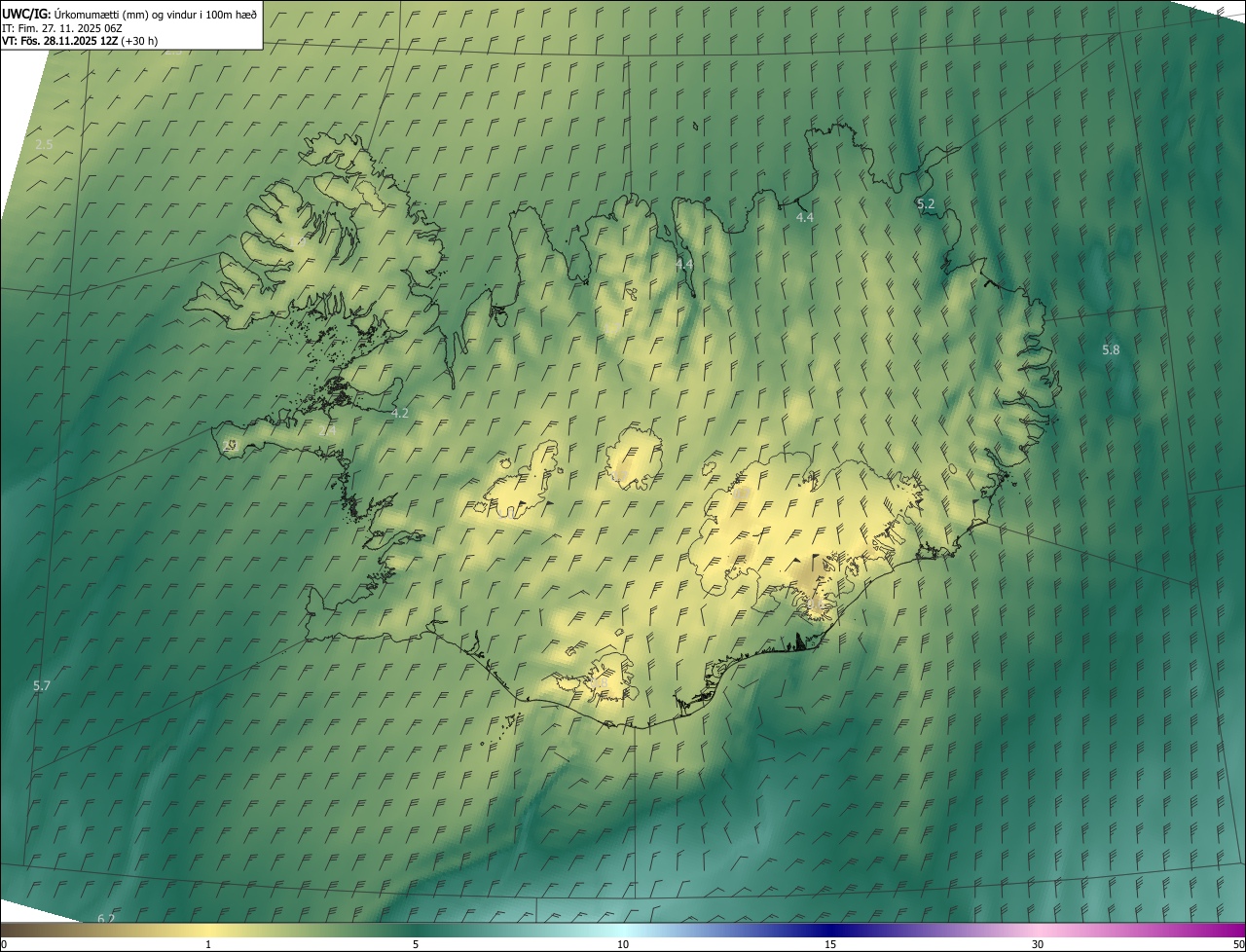Viewport: 1246px width, 952px height.
Task: Click the dark navy section of the colorbar
Action: 830,931
